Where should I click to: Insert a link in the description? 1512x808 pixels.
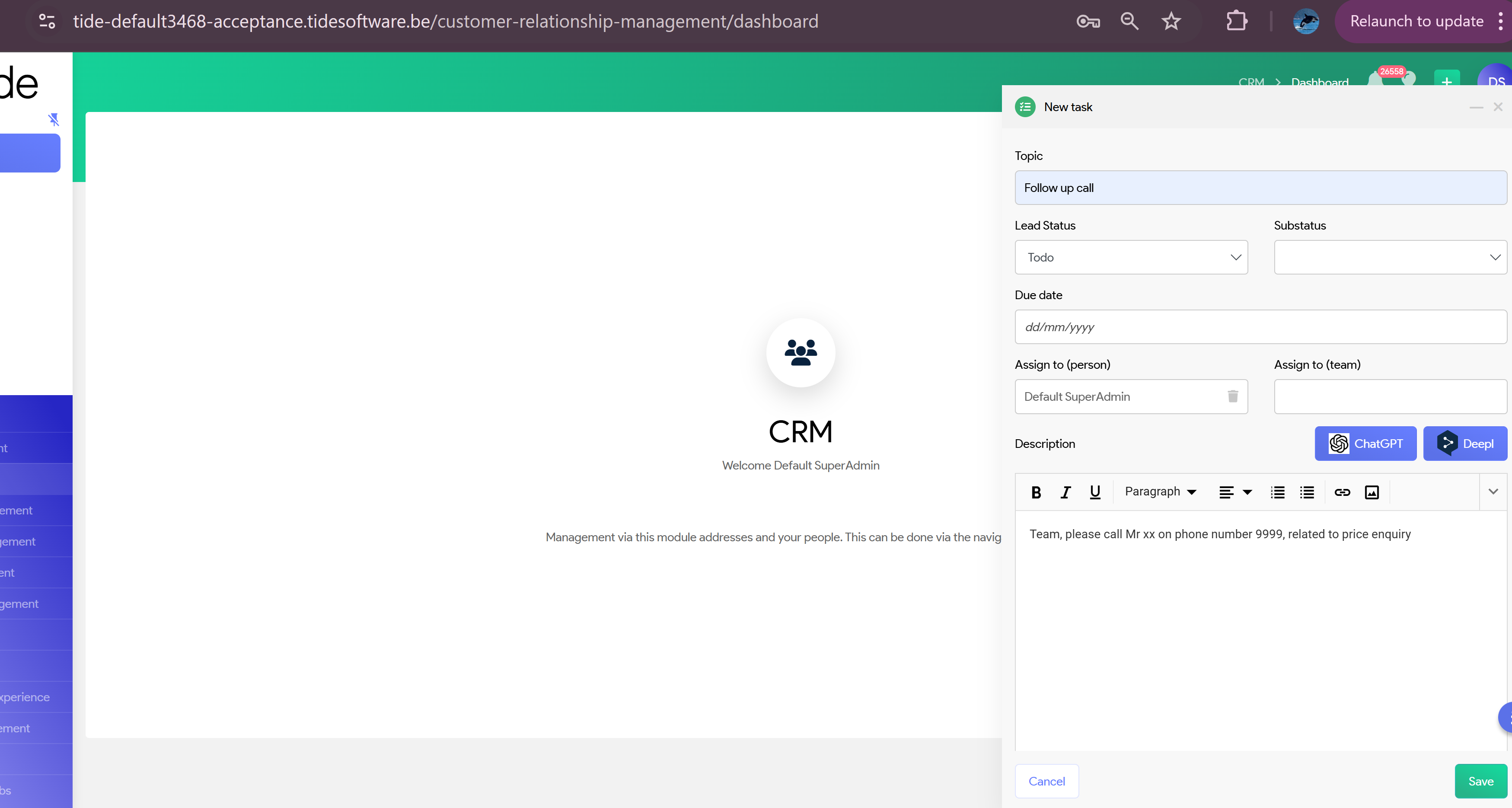pyautogui.click(x=1342, y=492)
